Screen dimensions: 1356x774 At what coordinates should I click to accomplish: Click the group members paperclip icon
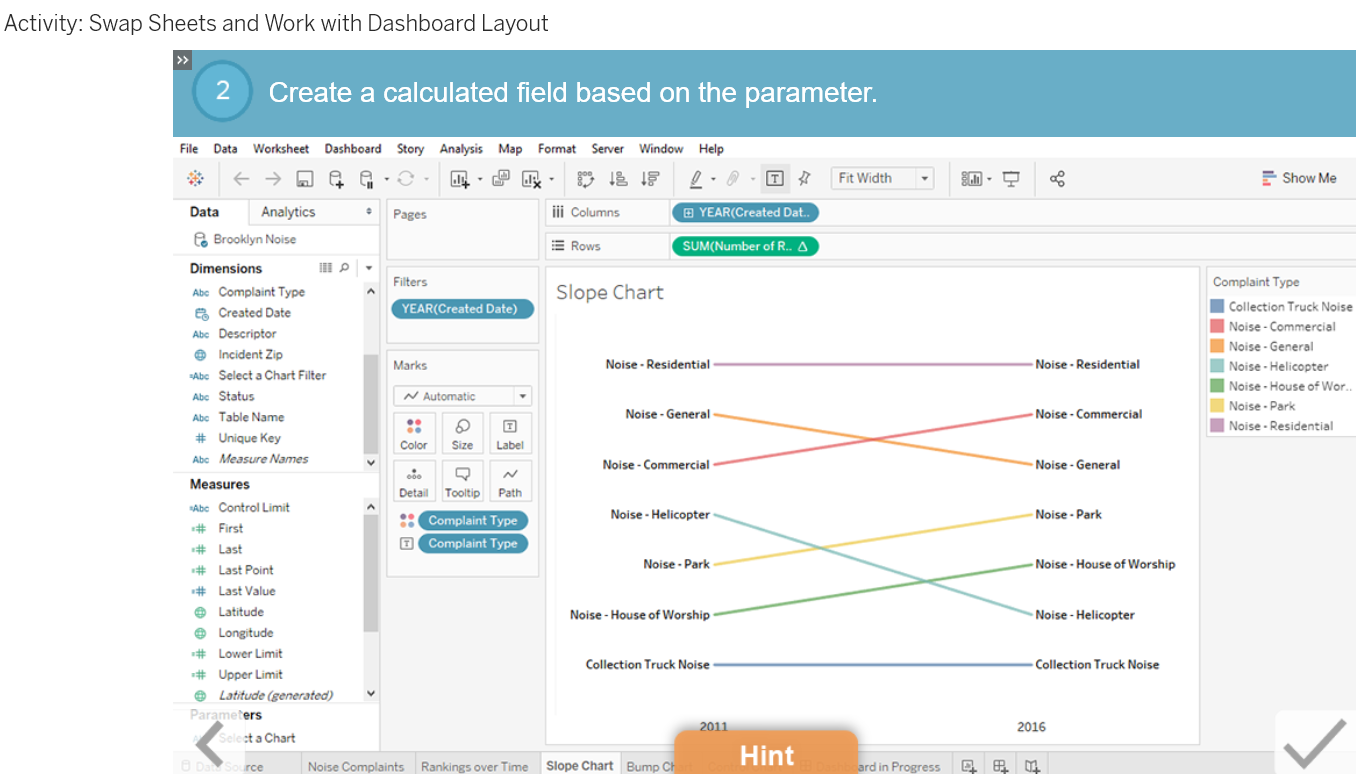coord(733,179)
